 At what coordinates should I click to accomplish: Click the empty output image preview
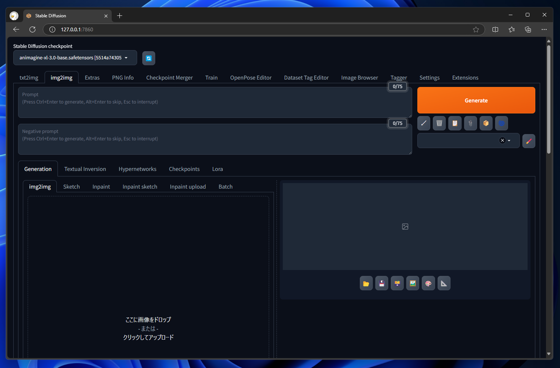click(405, 227)
